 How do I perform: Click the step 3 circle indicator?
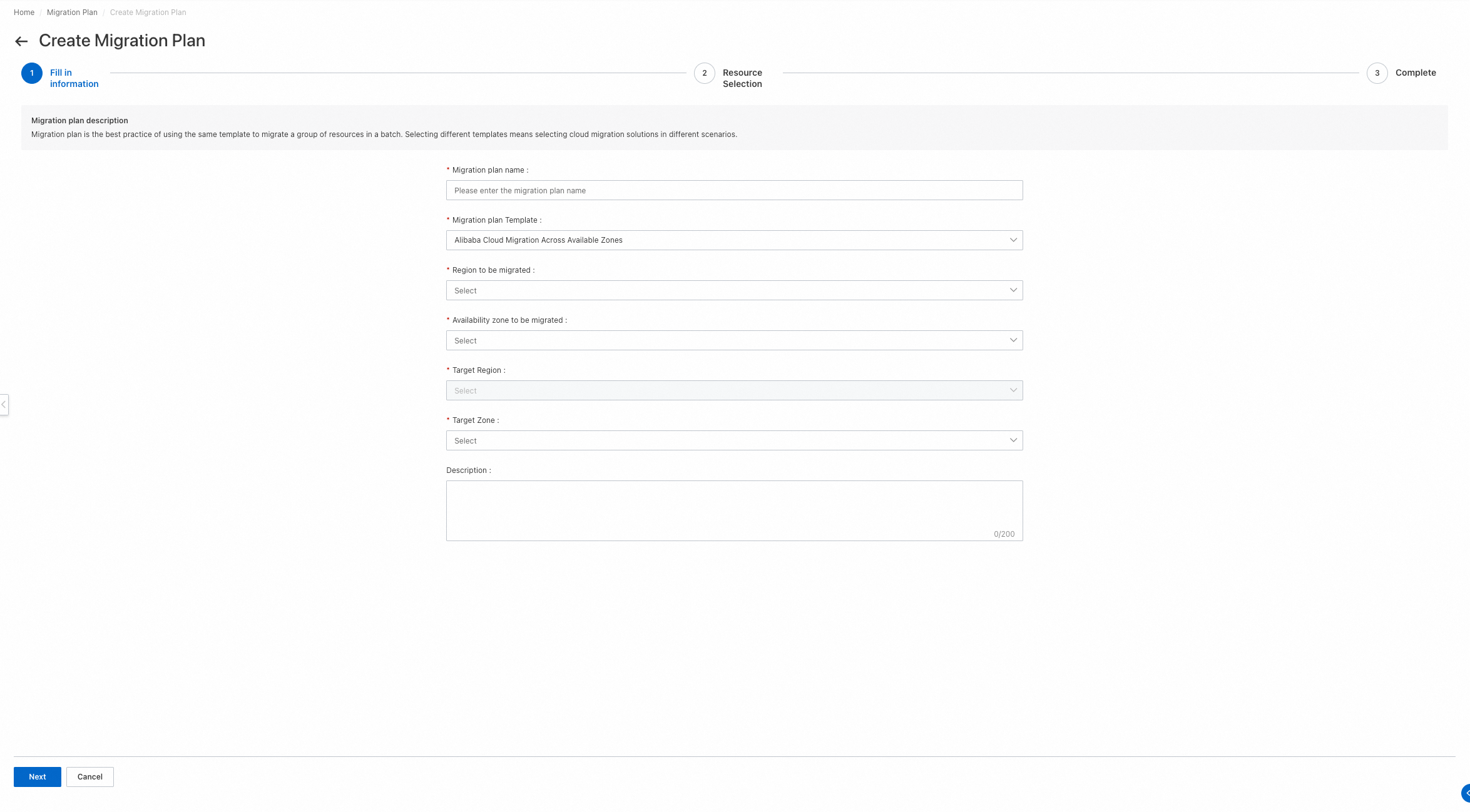coord(1377,73)
